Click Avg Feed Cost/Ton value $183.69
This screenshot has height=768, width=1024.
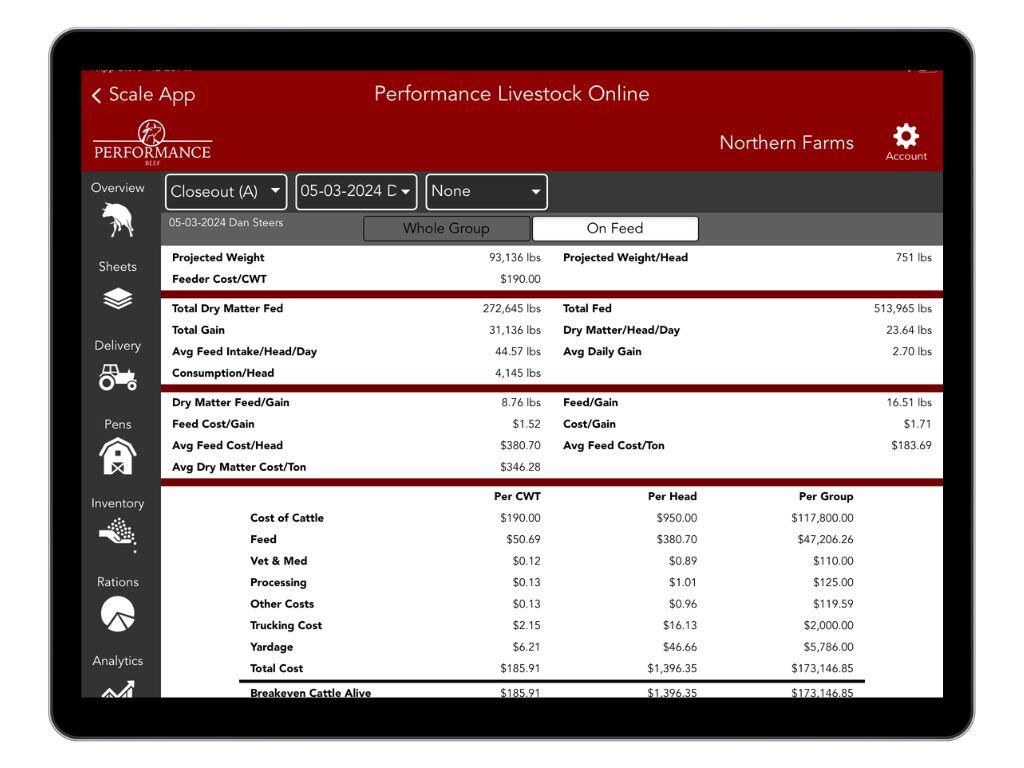(x=912, y=445)
